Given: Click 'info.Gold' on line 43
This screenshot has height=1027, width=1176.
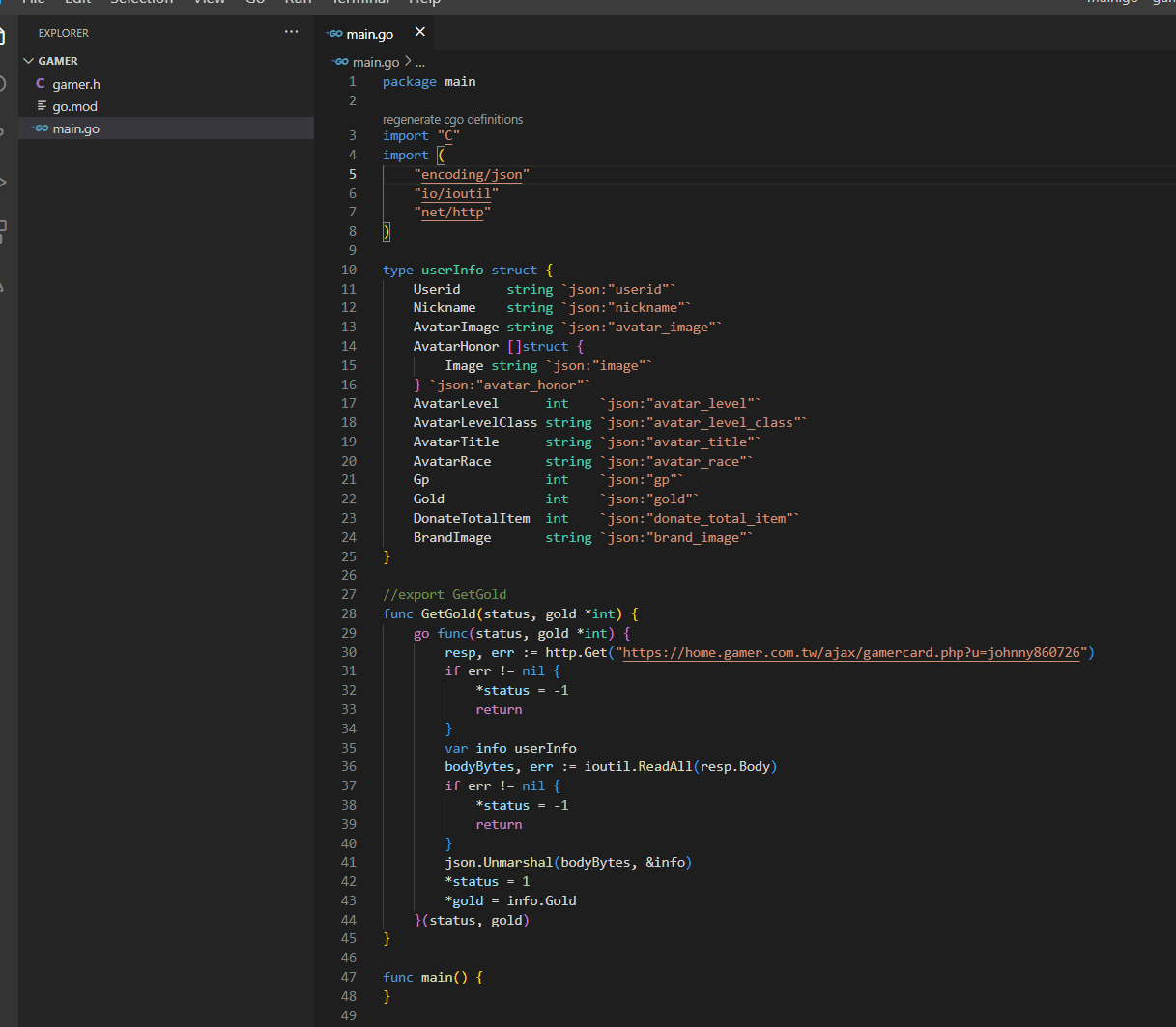Looking at the screenshot, I should point(542,901).
